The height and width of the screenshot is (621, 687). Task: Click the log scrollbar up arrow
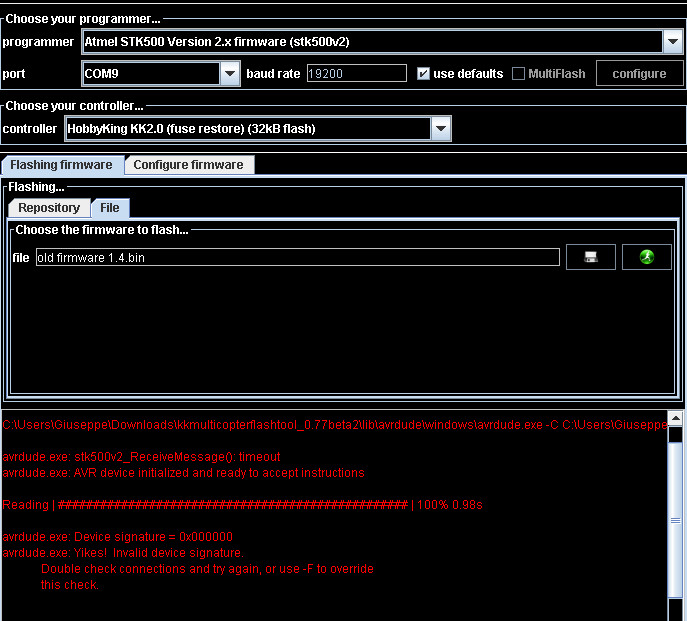[675, 419]
